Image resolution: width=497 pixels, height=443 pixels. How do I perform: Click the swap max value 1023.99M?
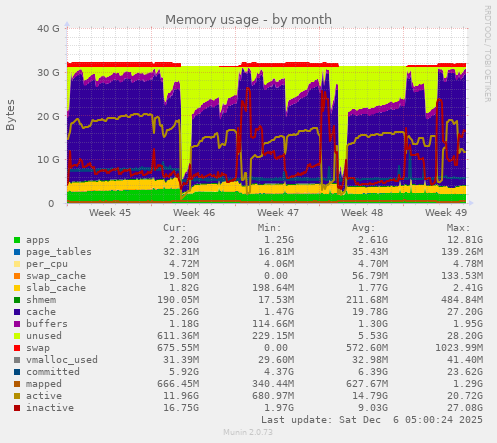click(459, 348)
